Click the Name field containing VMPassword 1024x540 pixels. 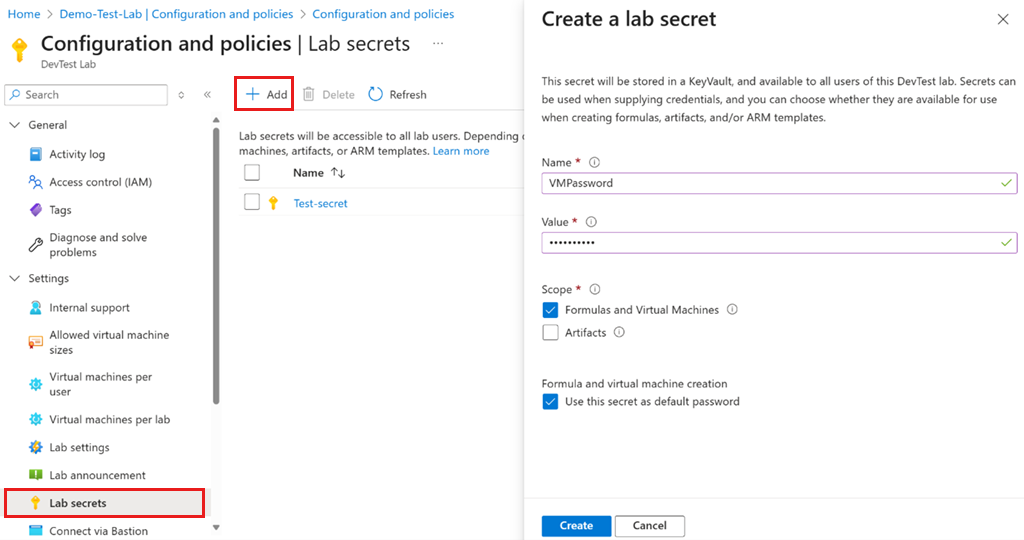click(x=779, y=183)
